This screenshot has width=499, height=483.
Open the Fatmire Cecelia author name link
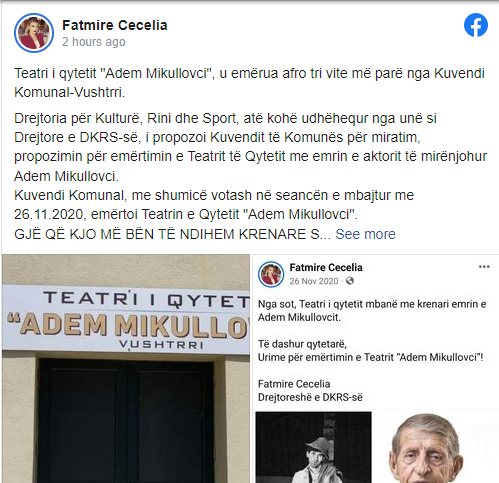pyautogui.click(x=115, y=25)
